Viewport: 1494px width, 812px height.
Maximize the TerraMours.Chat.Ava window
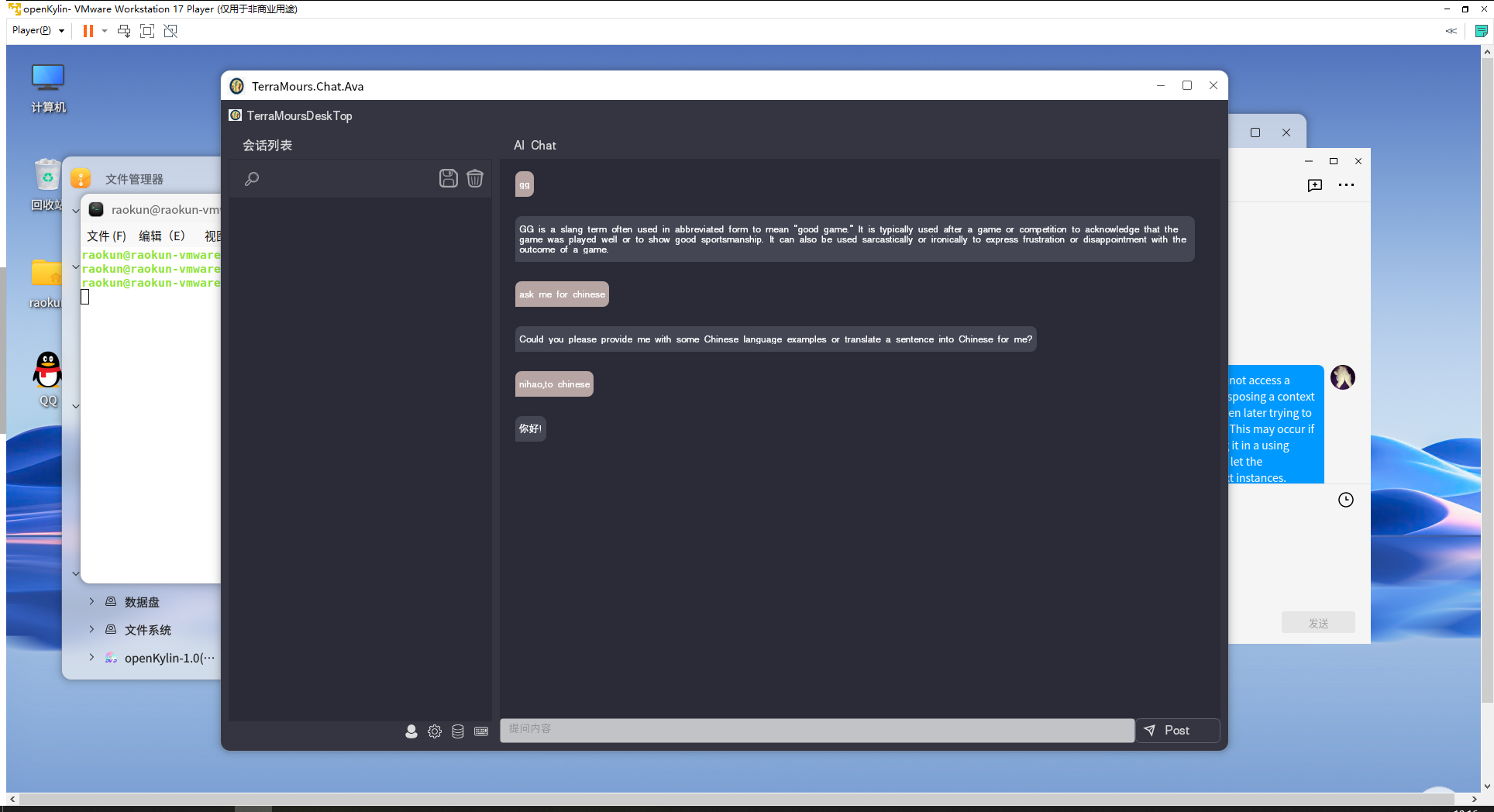click(1187, 86)
